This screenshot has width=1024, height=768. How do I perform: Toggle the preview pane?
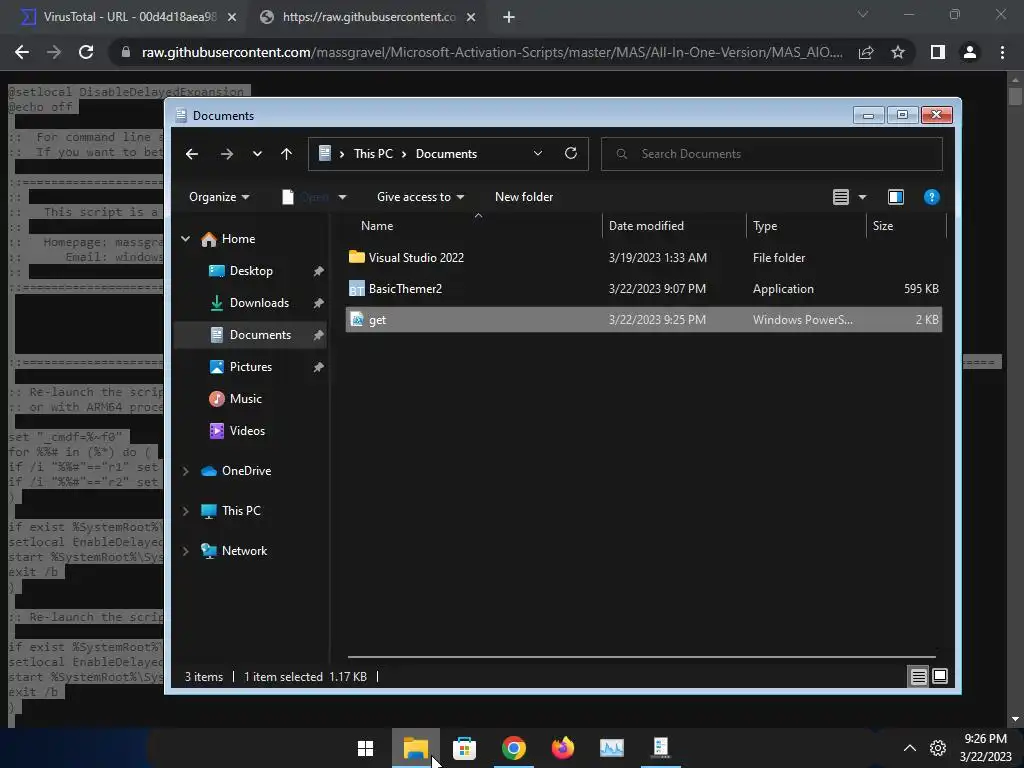pyautogui.click(x=896, y=197)
